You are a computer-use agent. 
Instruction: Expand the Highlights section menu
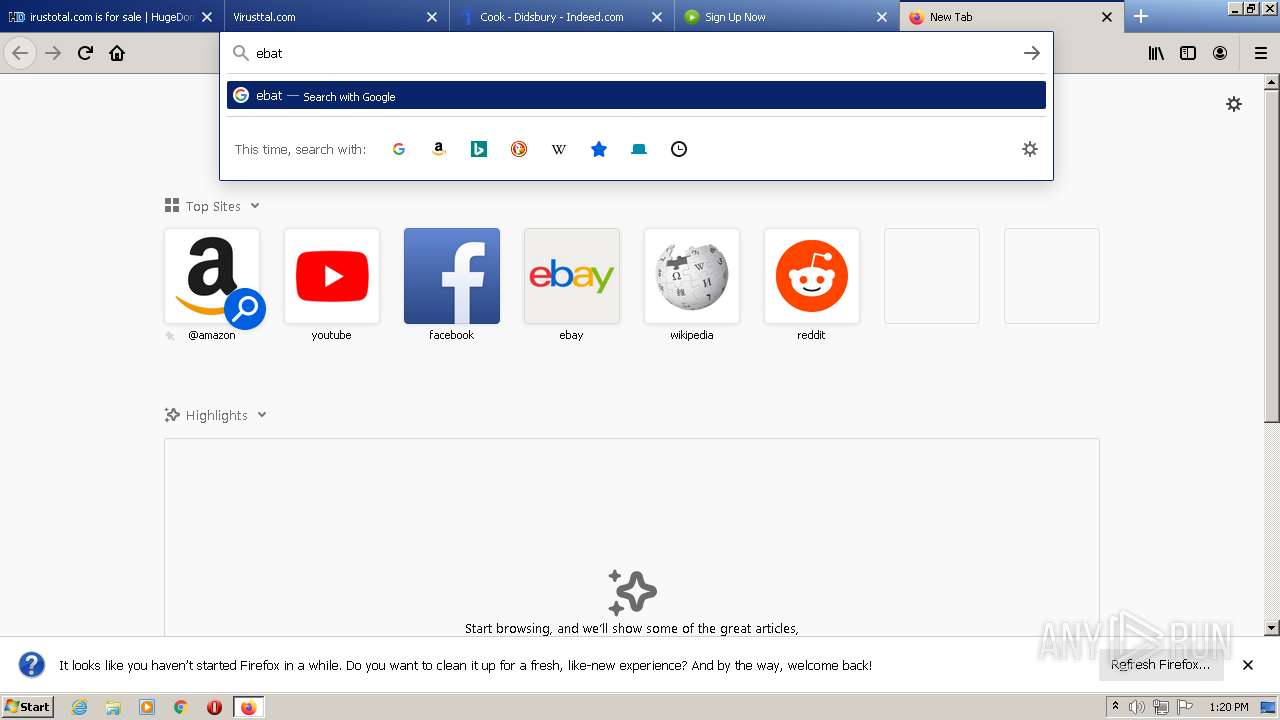click(x=262, y=415)
